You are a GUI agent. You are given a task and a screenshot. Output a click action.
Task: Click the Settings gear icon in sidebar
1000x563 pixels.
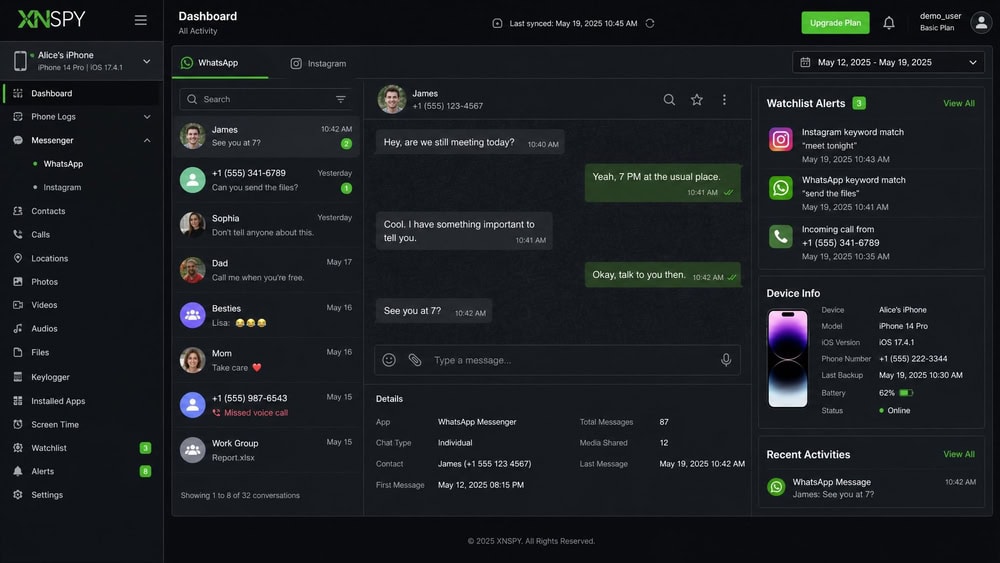pos(18,495)
